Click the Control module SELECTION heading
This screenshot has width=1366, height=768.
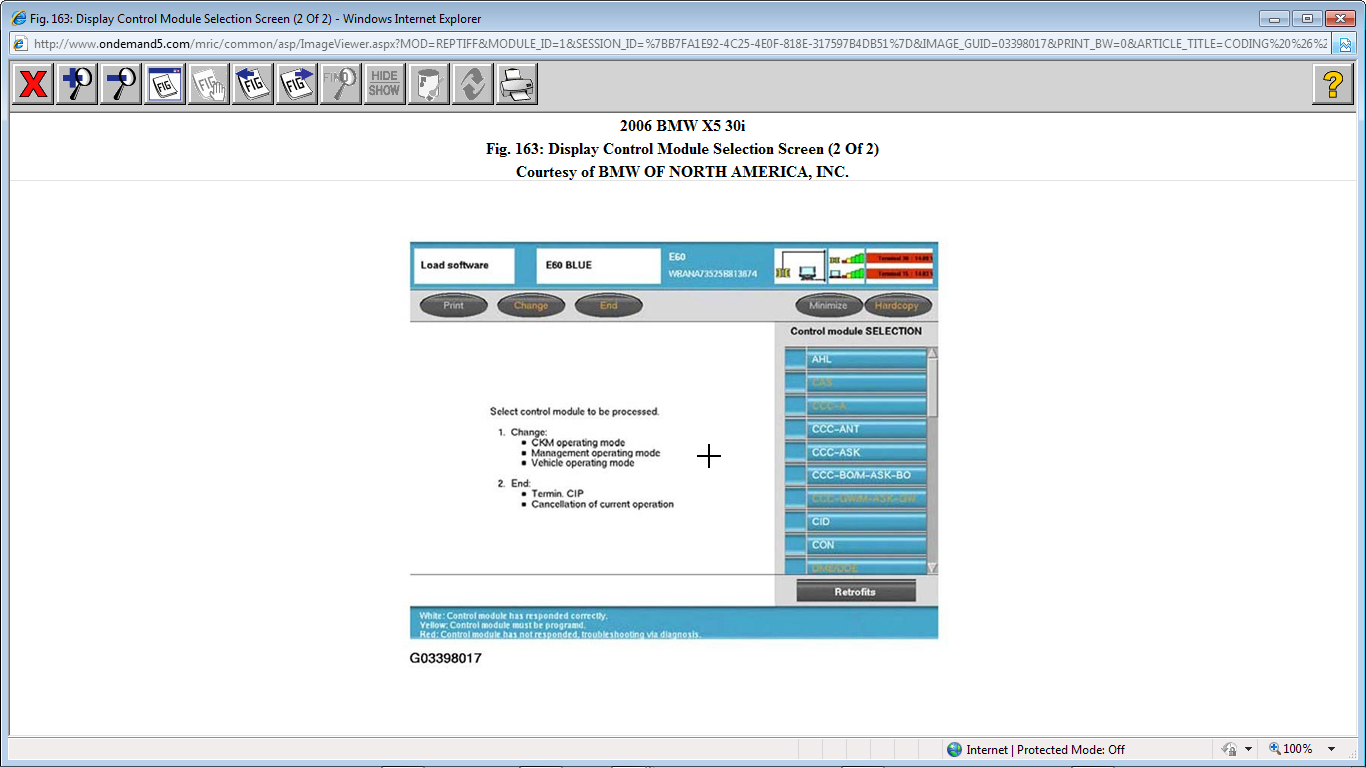point(856,331)
